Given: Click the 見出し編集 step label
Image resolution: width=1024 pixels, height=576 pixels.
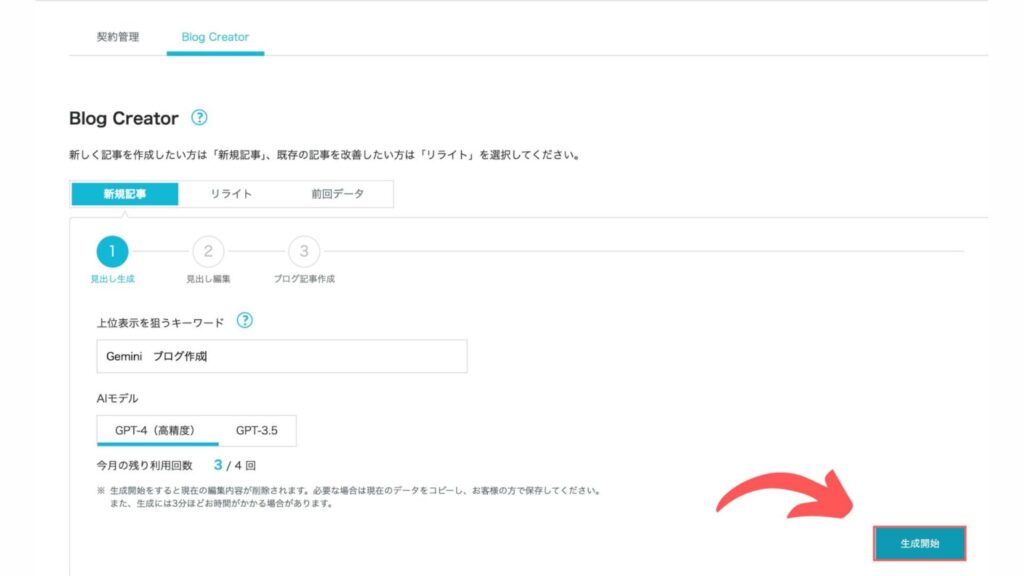Looking at the screenshot, I should 208,279.
